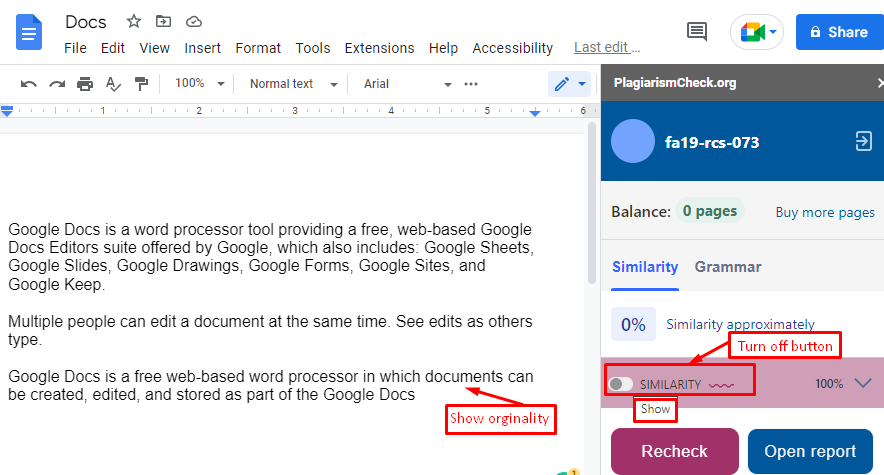Click the Share button
Image resolution: width=884 pixels, height=475 pixels.
click(x=840, y=32)
